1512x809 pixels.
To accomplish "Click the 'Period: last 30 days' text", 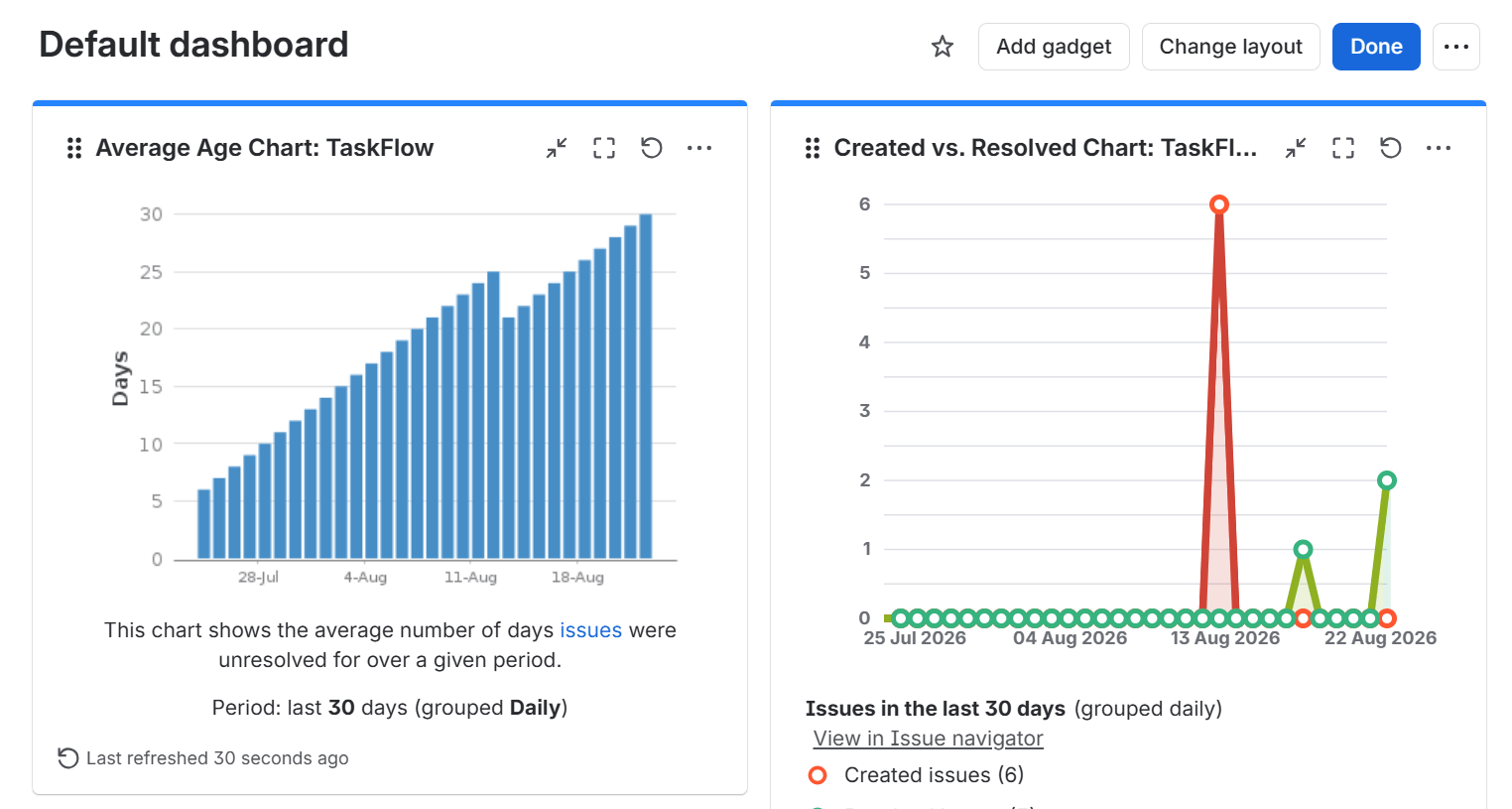I will [x=390, y=708].
